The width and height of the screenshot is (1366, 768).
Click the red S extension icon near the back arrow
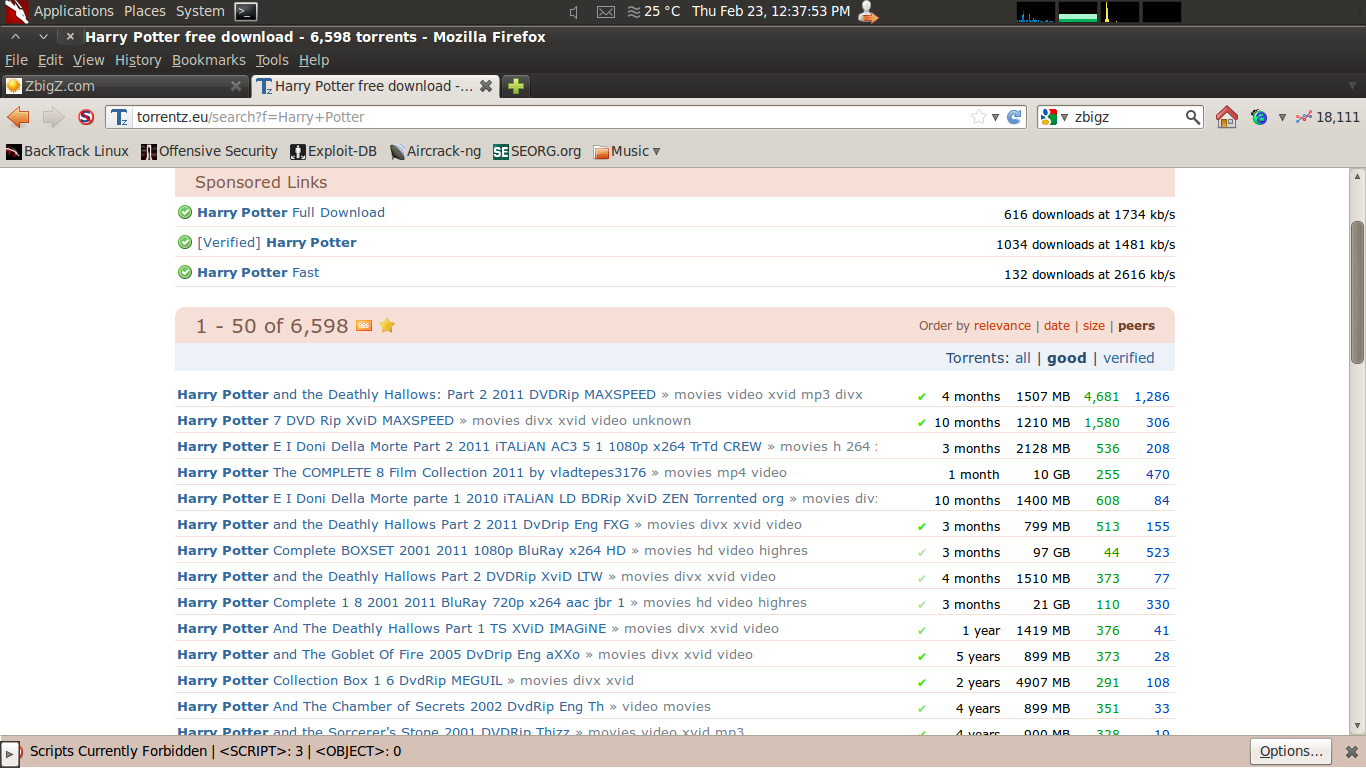[x=86, y=117]
